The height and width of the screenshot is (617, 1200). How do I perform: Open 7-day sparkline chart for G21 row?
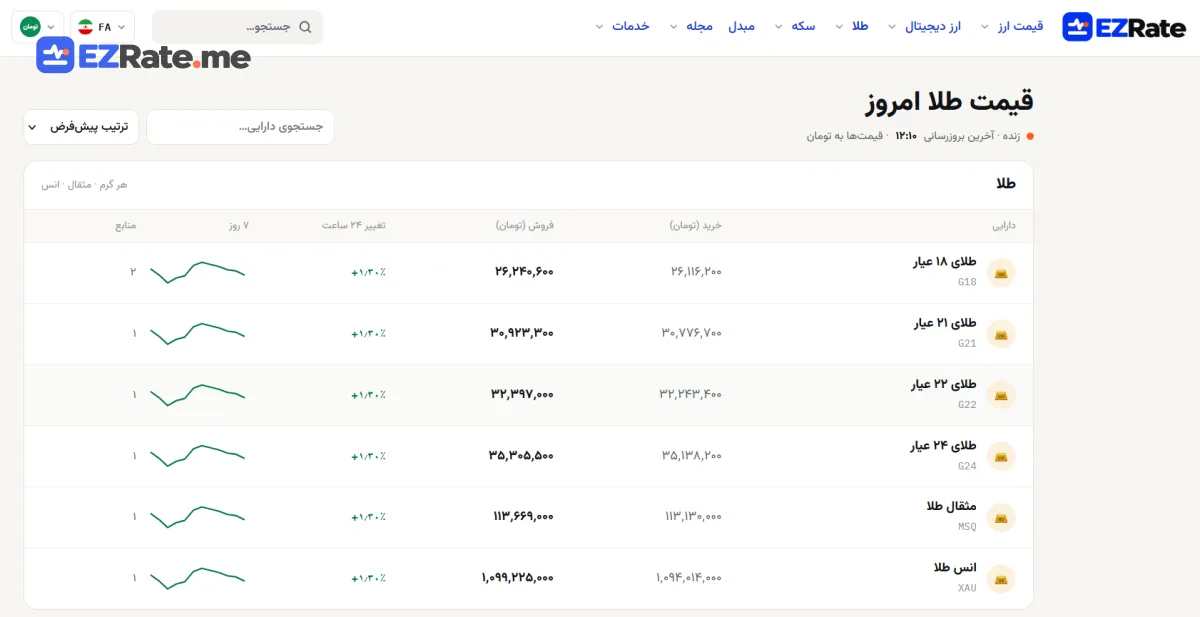pos(198,333)
